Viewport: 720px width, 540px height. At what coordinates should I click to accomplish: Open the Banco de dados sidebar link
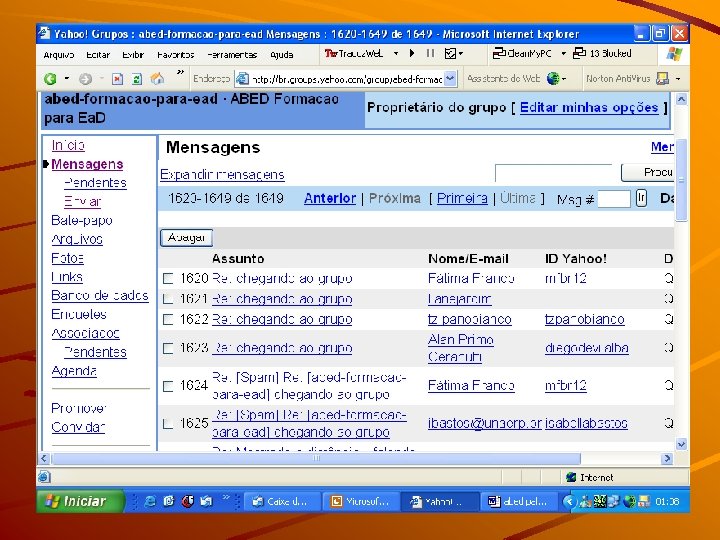[x=100, y=295]
